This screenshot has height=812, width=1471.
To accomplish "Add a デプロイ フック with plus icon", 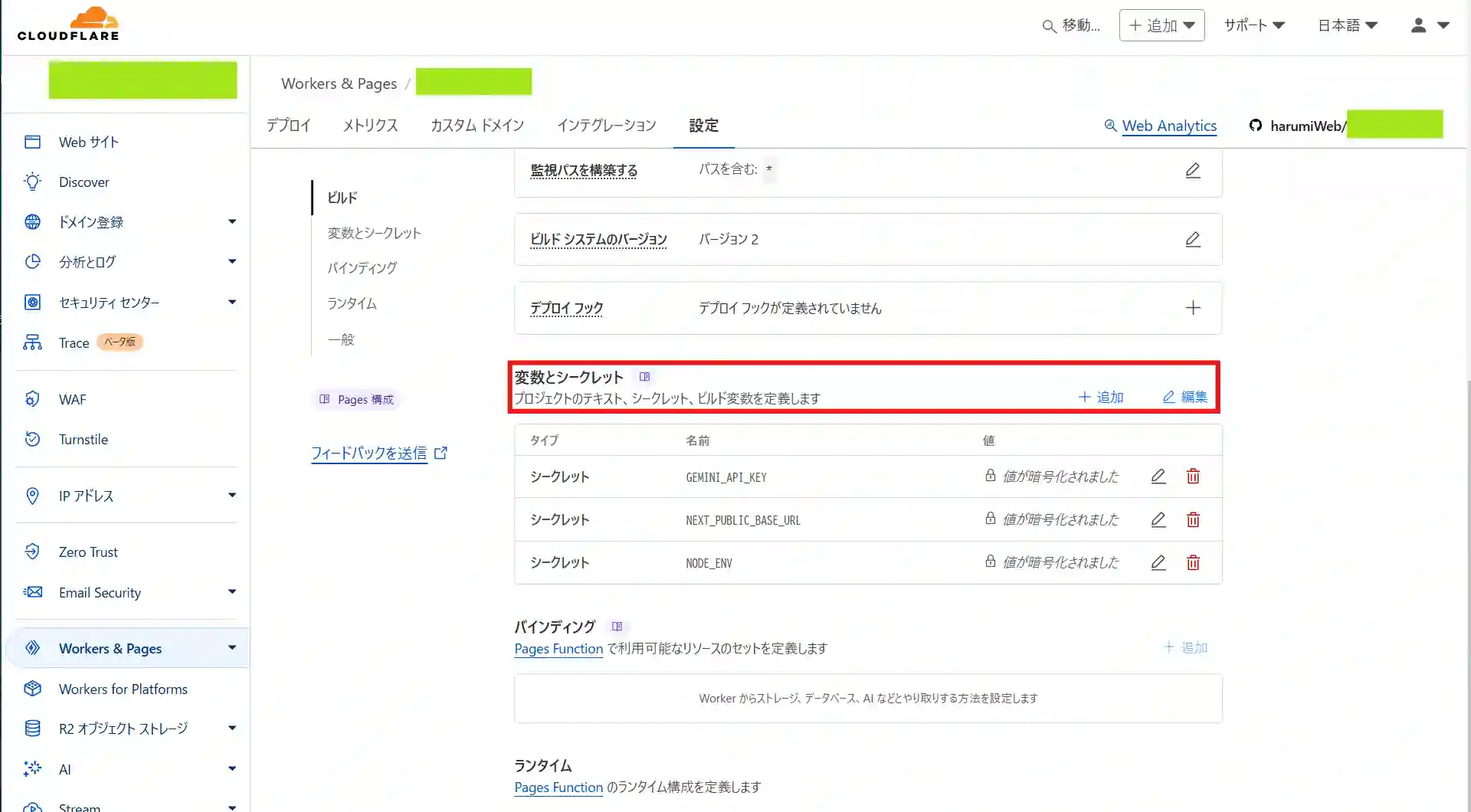I will coord(1193,308).
